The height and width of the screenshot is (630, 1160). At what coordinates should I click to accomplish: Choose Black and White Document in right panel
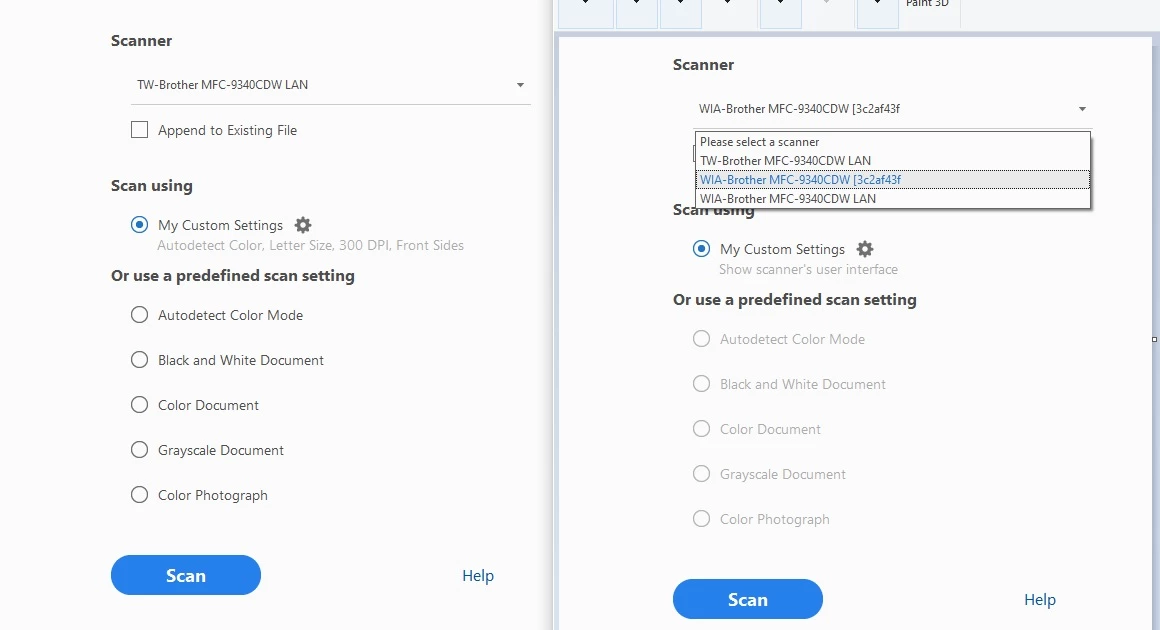pyautogui.click(x=701, y=385)
